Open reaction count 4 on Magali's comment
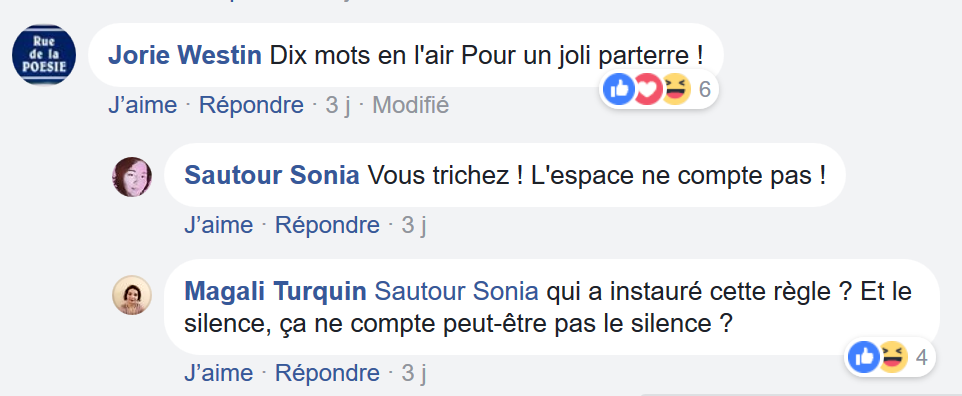 (x=921, y=357)
